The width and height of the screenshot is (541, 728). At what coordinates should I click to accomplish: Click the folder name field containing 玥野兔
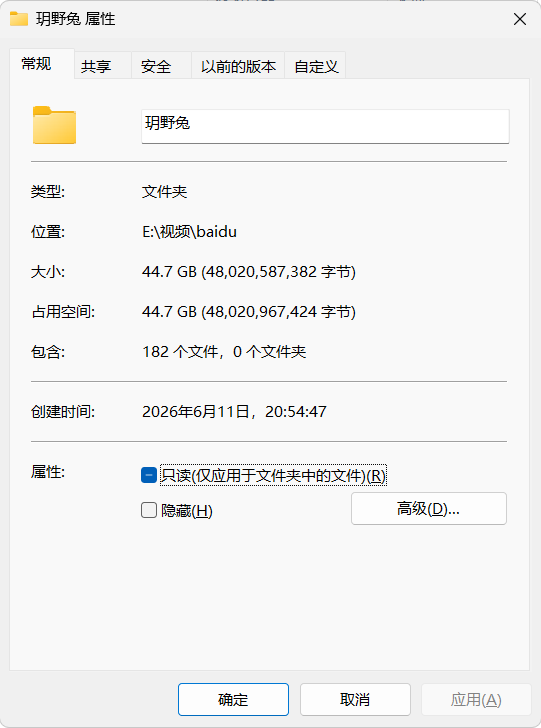point(325,126)
